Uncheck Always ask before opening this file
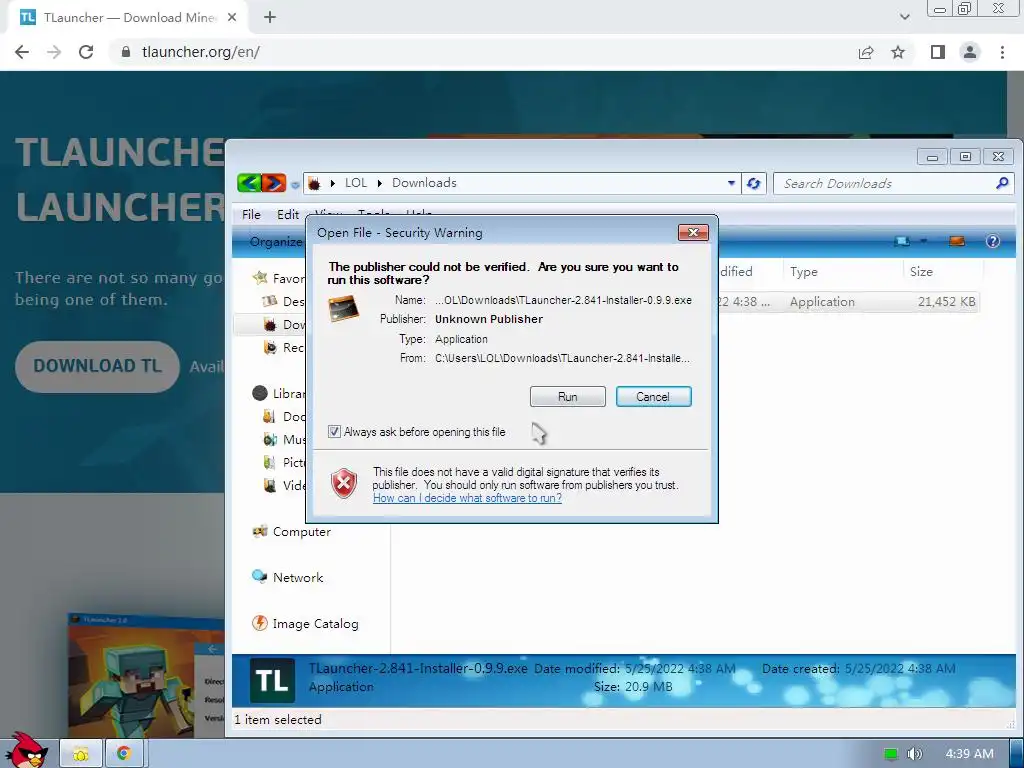The height and width of the screenshot is (768, 1024). [334, 432]
